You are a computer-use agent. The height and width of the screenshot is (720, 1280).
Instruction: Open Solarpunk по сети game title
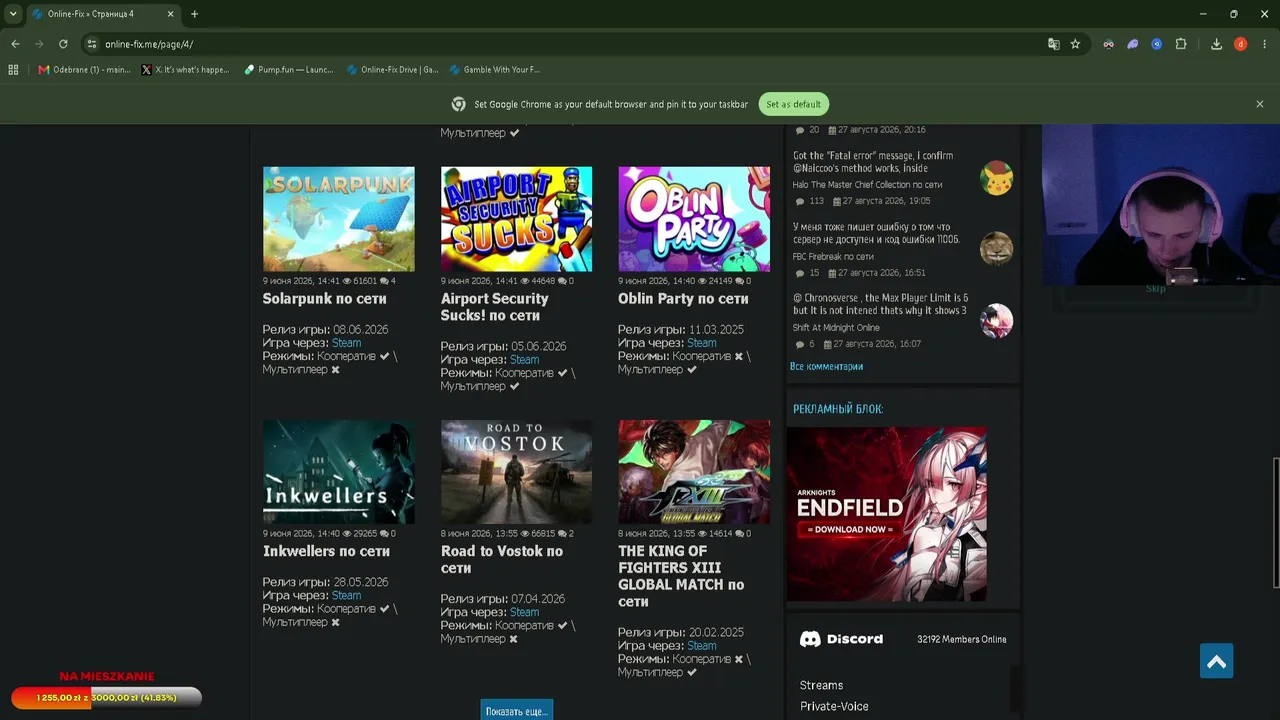324,298
